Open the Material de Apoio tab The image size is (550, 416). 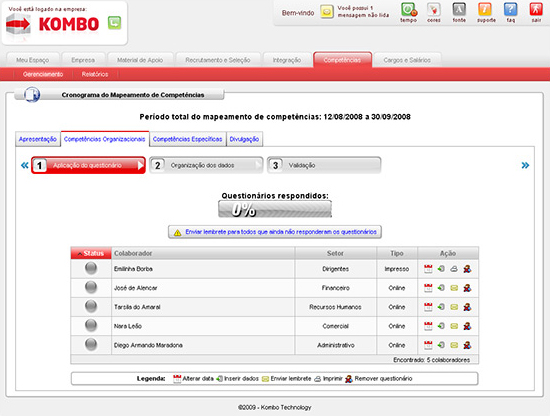(140, 60)
